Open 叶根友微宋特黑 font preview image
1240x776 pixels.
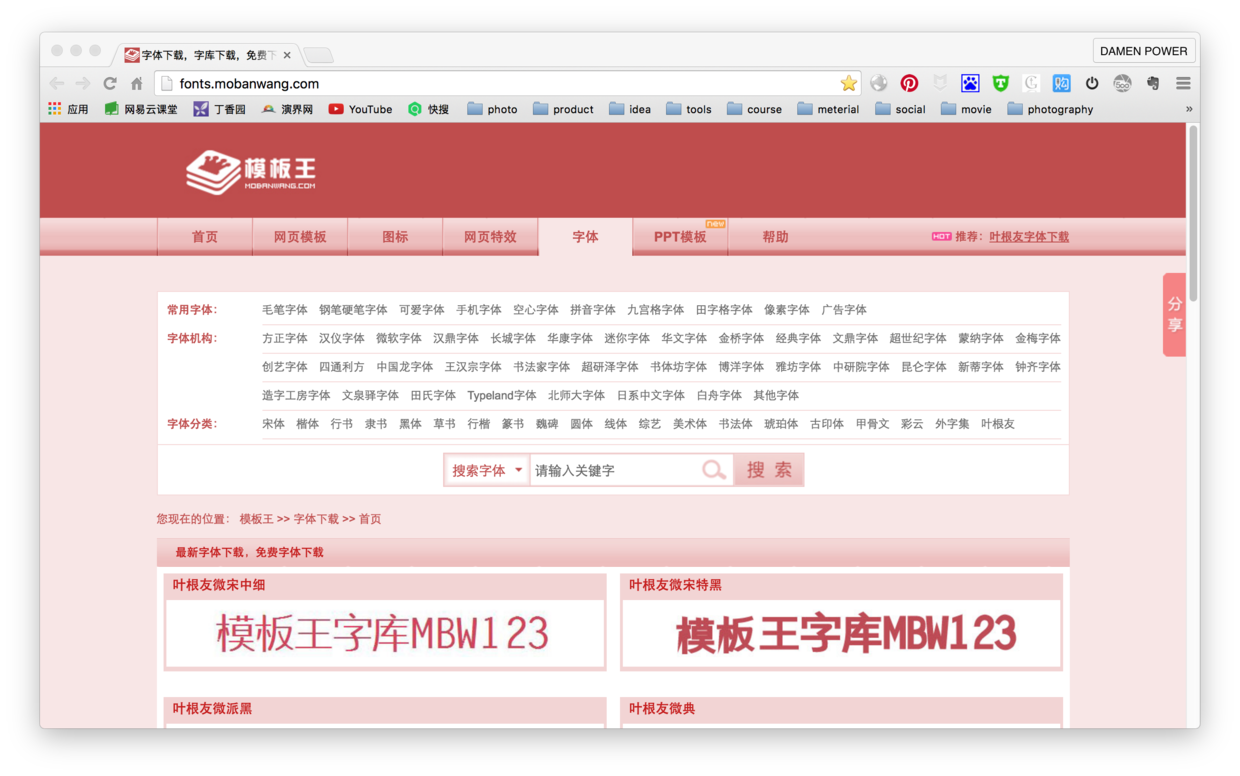point(841,634)
